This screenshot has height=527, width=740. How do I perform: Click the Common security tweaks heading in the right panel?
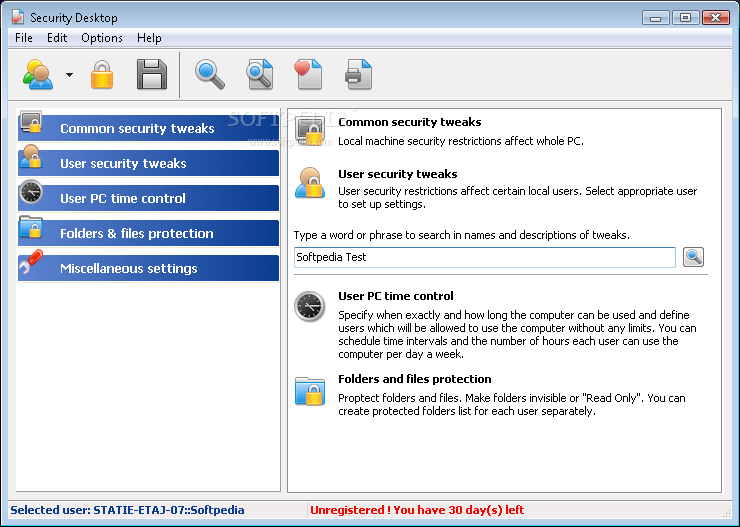410,122
